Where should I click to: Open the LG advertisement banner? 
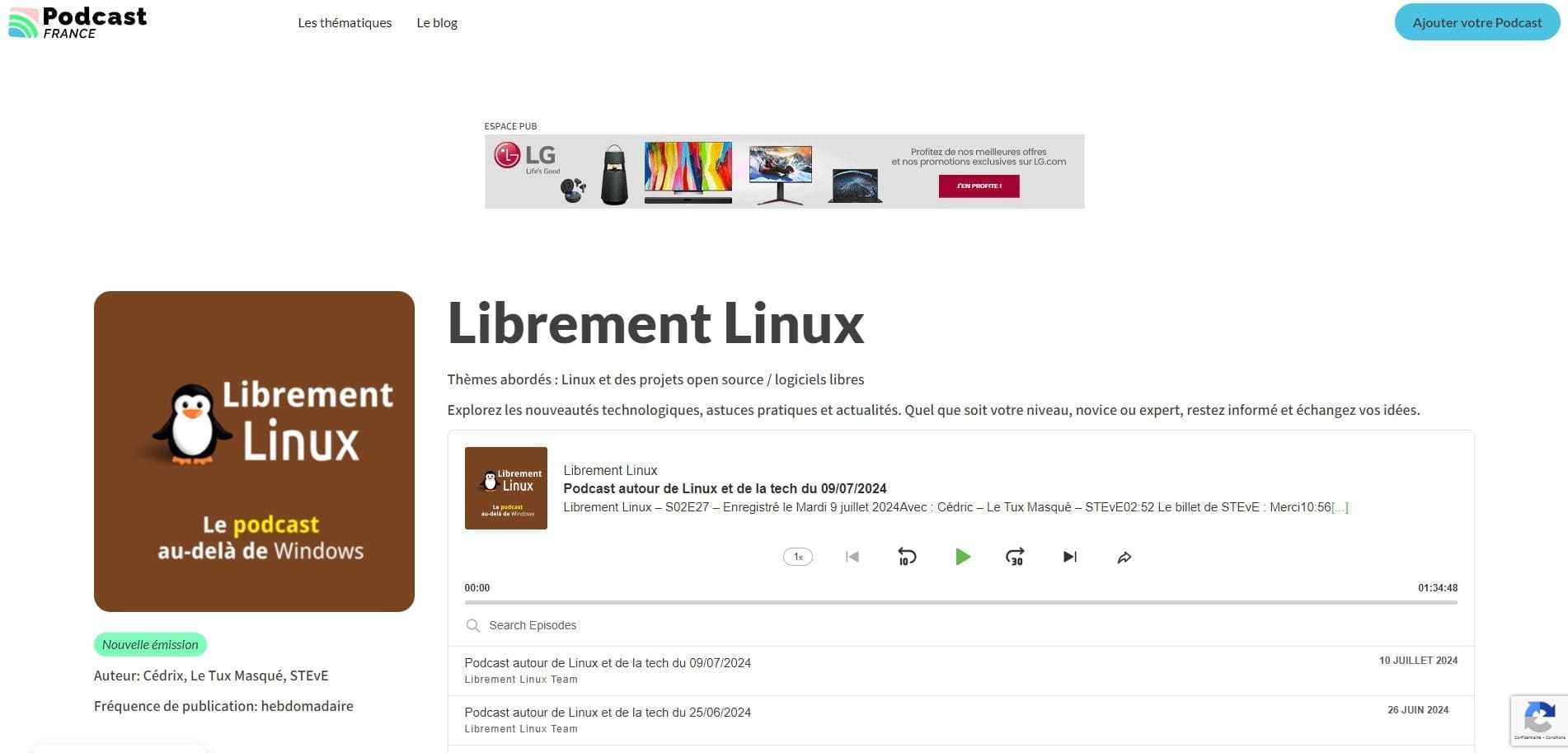(784, 172)
